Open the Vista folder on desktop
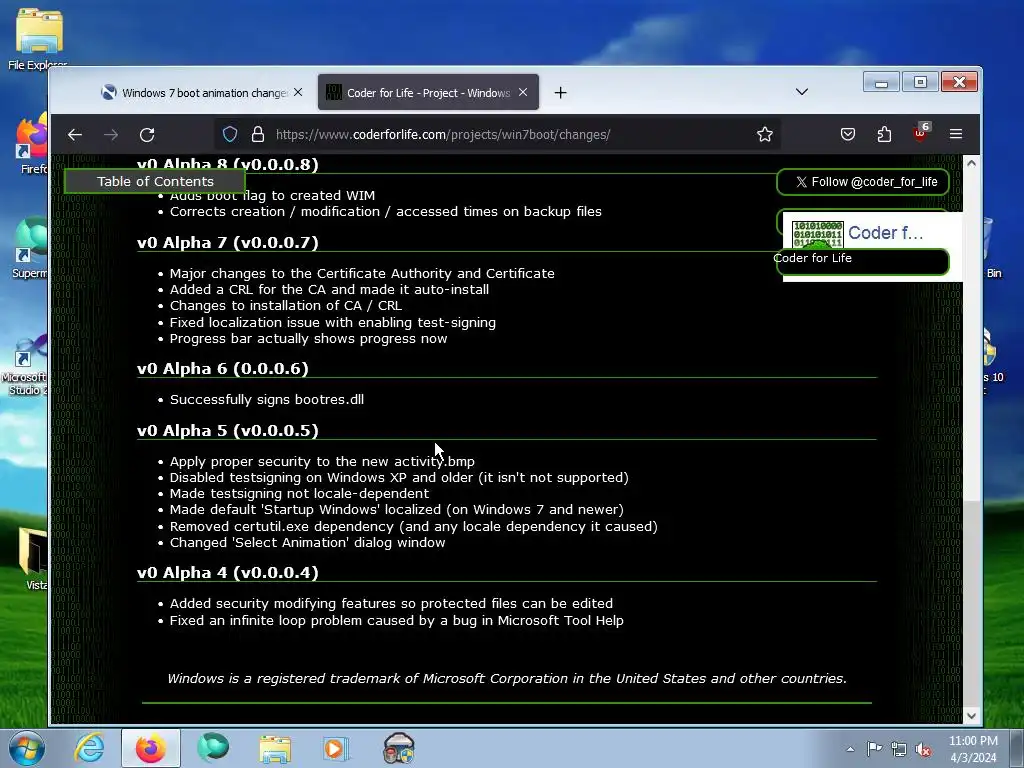 click(x=34, y=559)
